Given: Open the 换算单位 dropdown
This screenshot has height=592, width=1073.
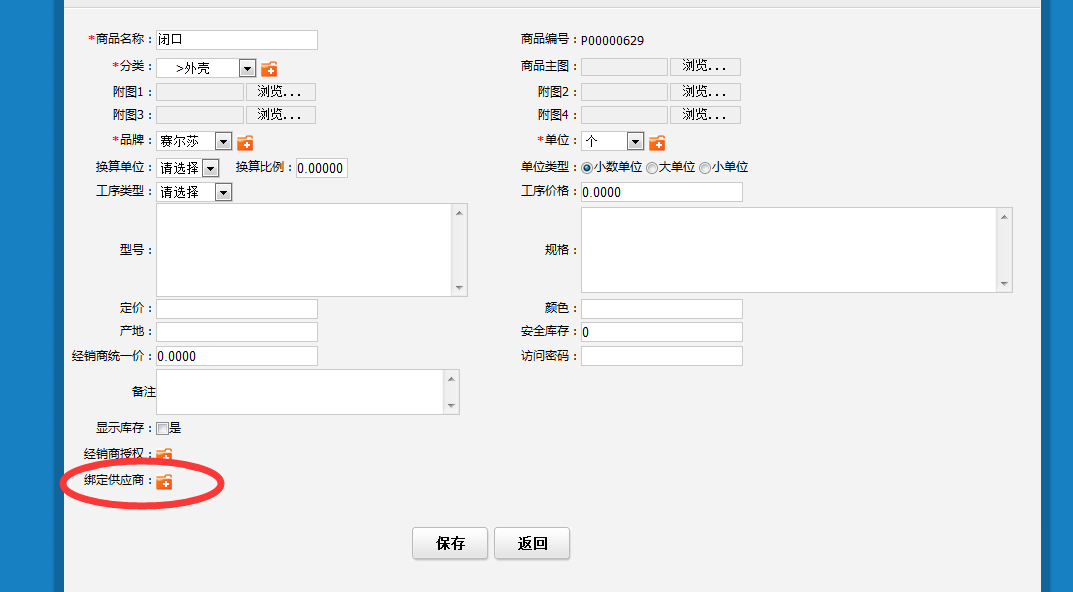Looking at the screenshot, I should [x=210, y=168].
